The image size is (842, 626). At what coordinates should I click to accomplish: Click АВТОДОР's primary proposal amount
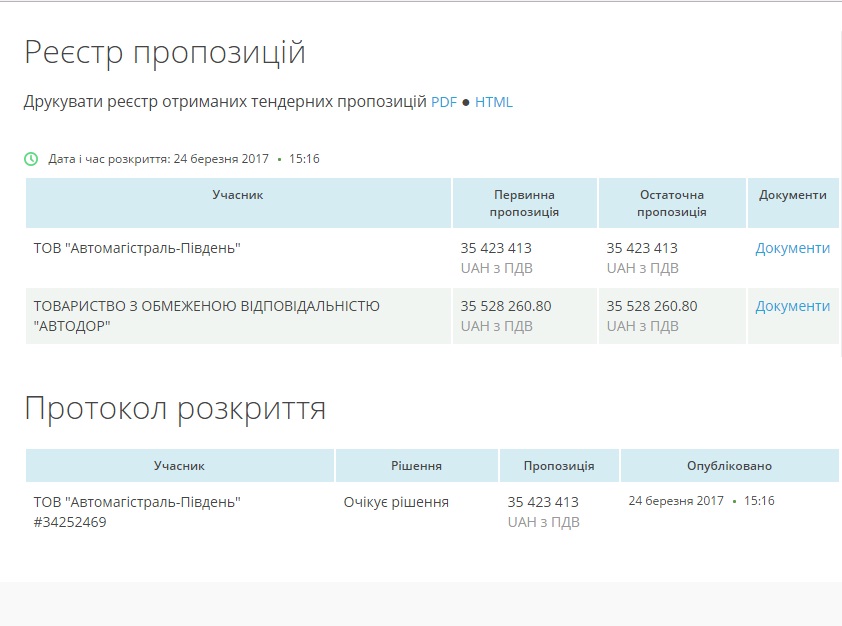coord(505,306)
